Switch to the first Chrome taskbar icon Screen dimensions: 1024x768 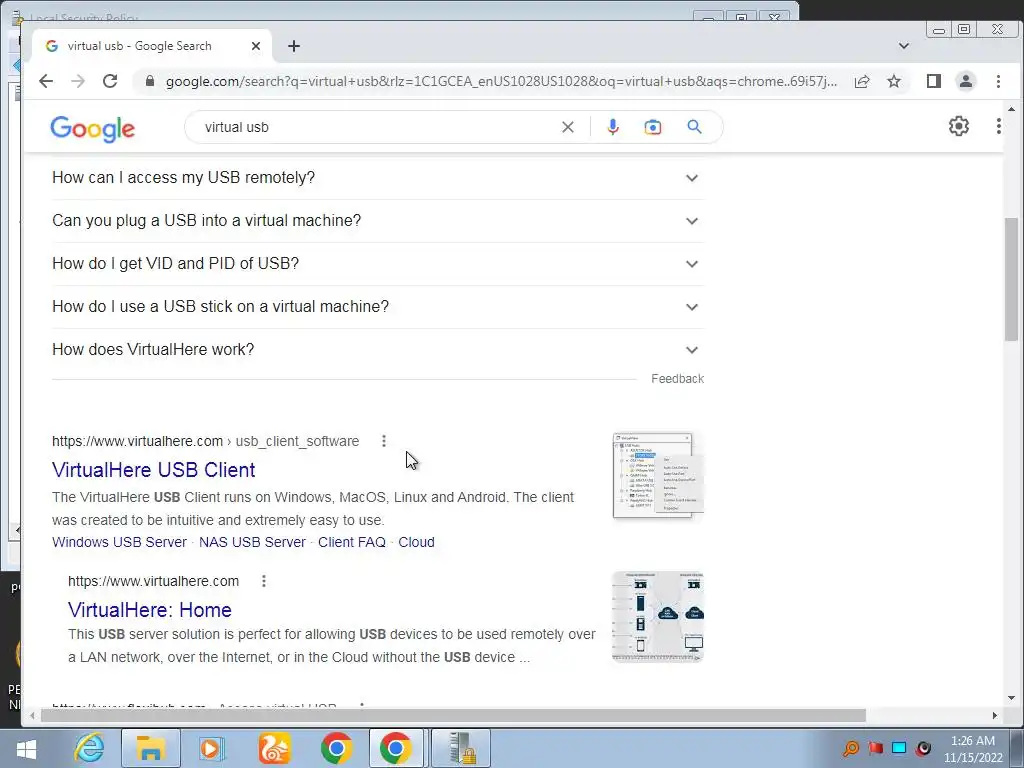click(x=336, y=748)
